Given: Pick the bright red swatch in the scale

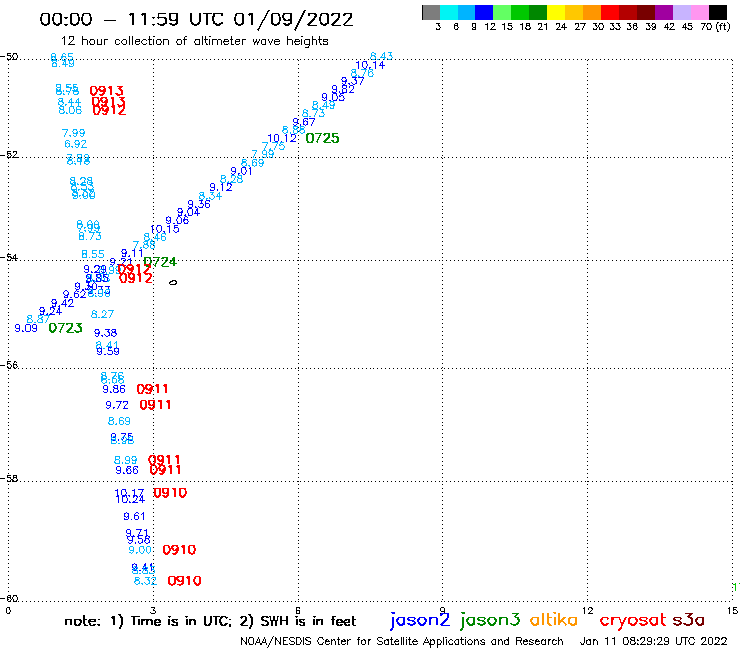Looking at the screenshot, I should [610, 13].
